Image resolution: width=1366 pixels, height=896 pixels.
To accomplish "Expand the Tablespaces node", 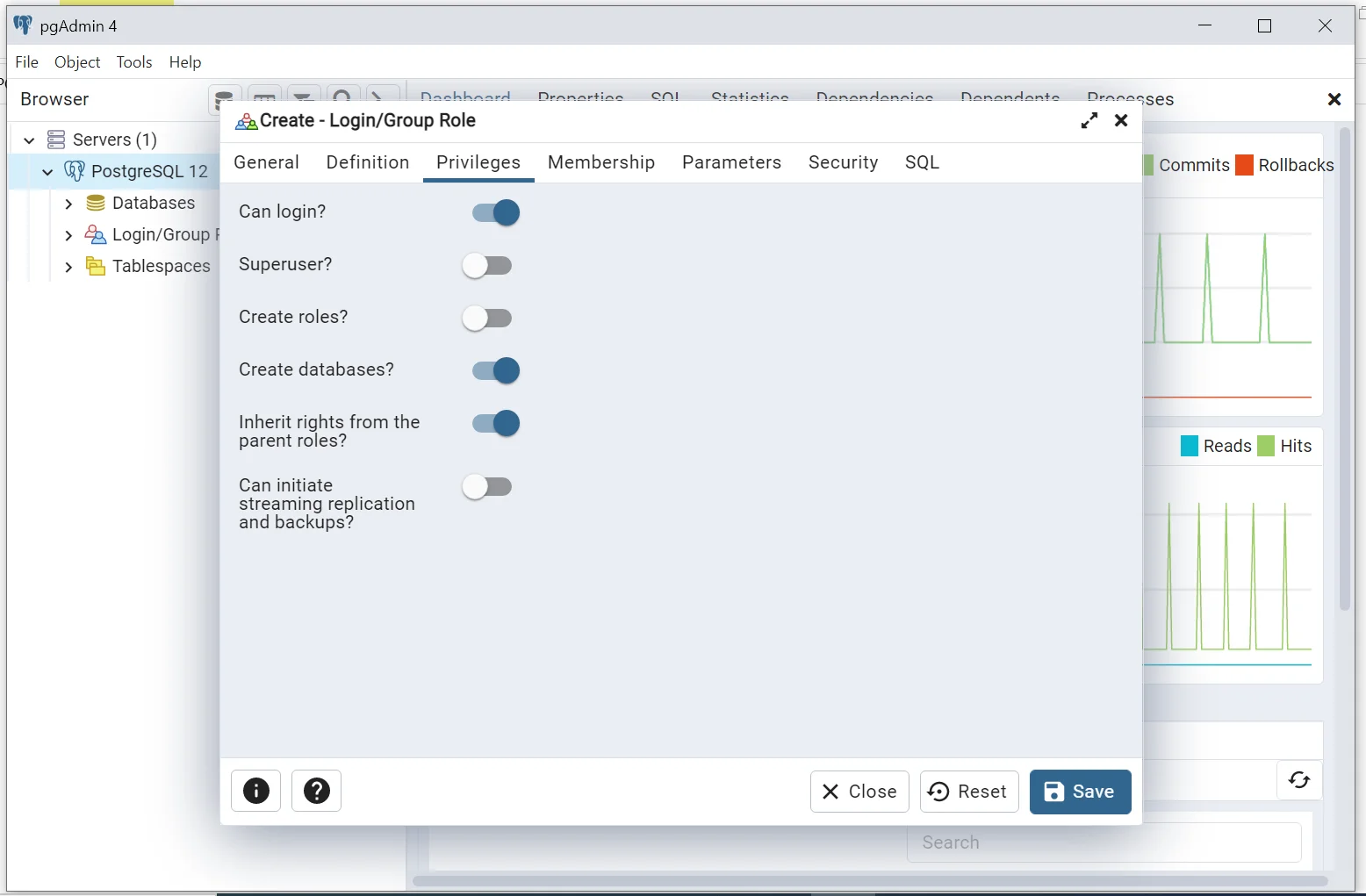I will (x=68, y=267).
